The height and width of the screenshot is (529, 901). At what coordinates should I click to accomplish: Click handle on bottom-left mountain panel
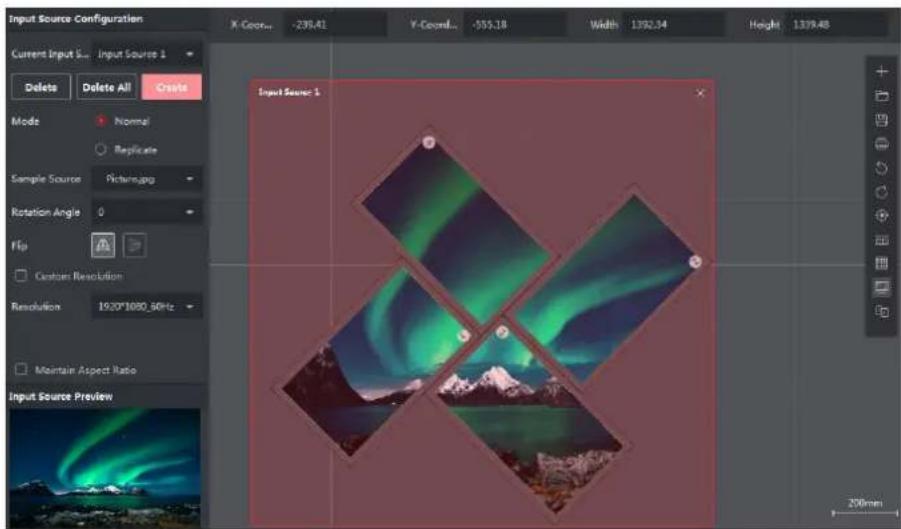(464, 335)
